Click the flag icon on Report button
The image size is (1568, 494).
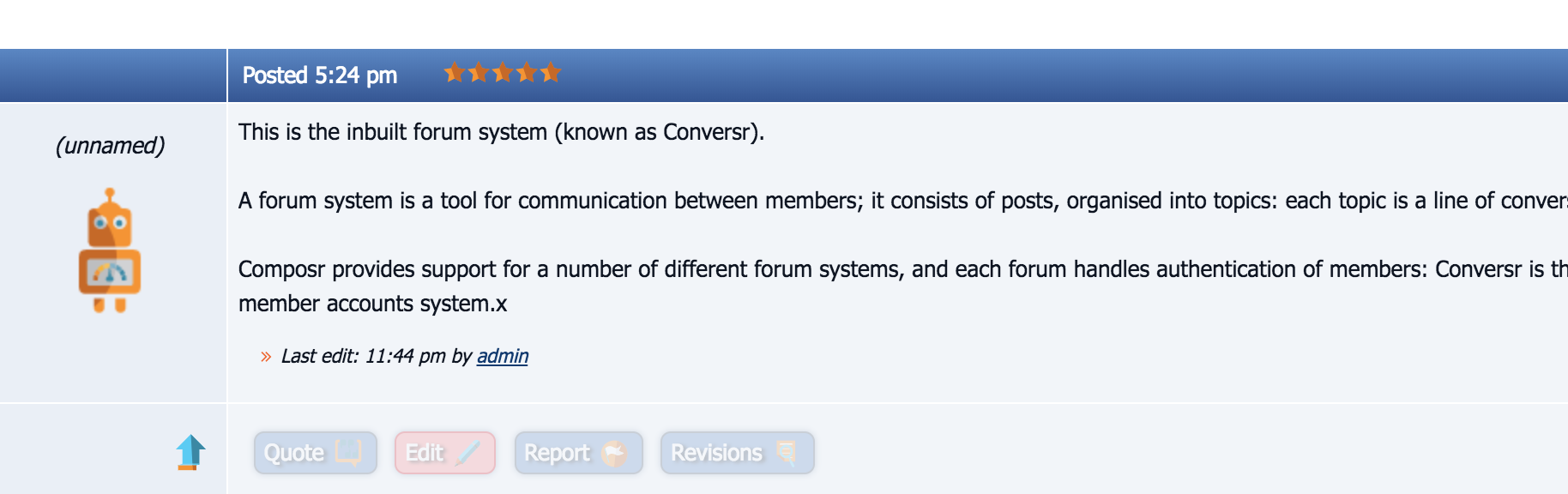(x=614, y=453)
